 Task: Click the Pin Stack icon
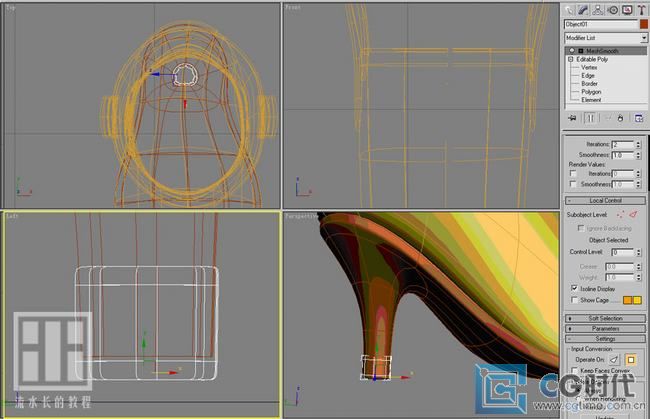572,118
